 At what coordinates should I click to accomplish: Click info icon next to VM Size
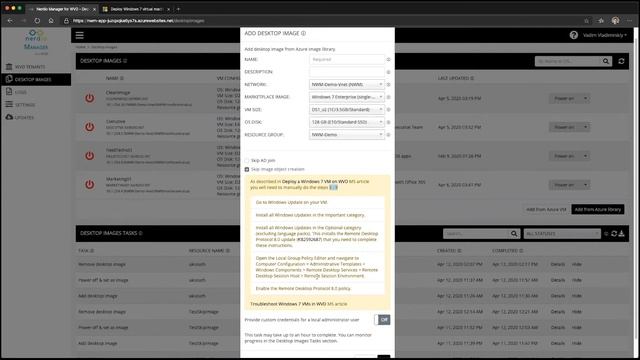tap(388, 110)
